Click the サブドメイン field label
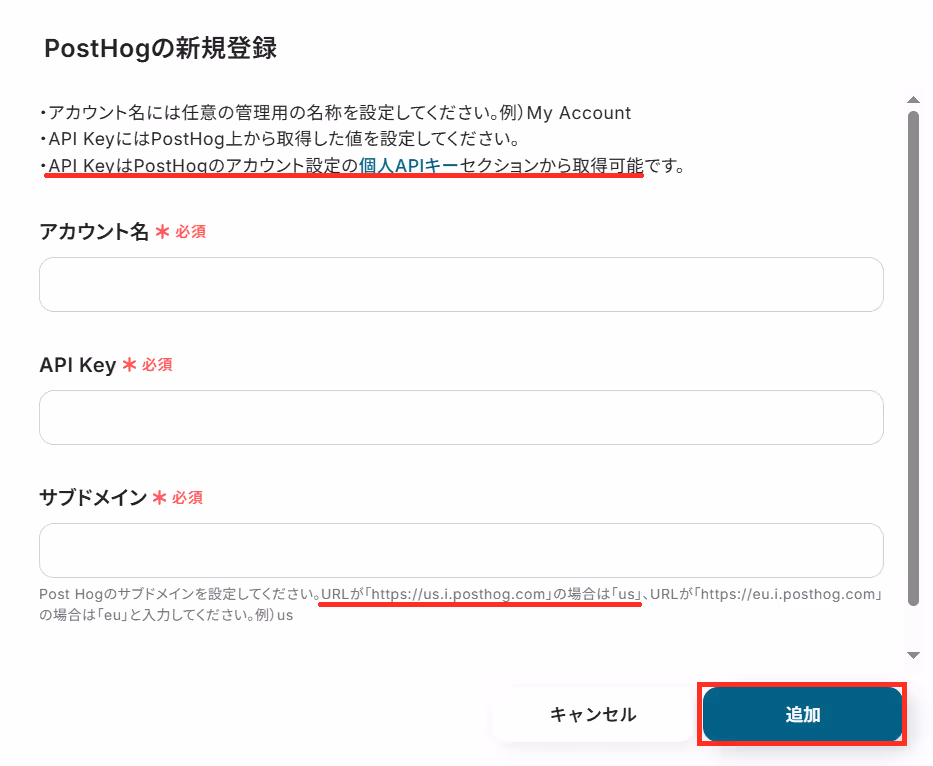 point(93,497)
